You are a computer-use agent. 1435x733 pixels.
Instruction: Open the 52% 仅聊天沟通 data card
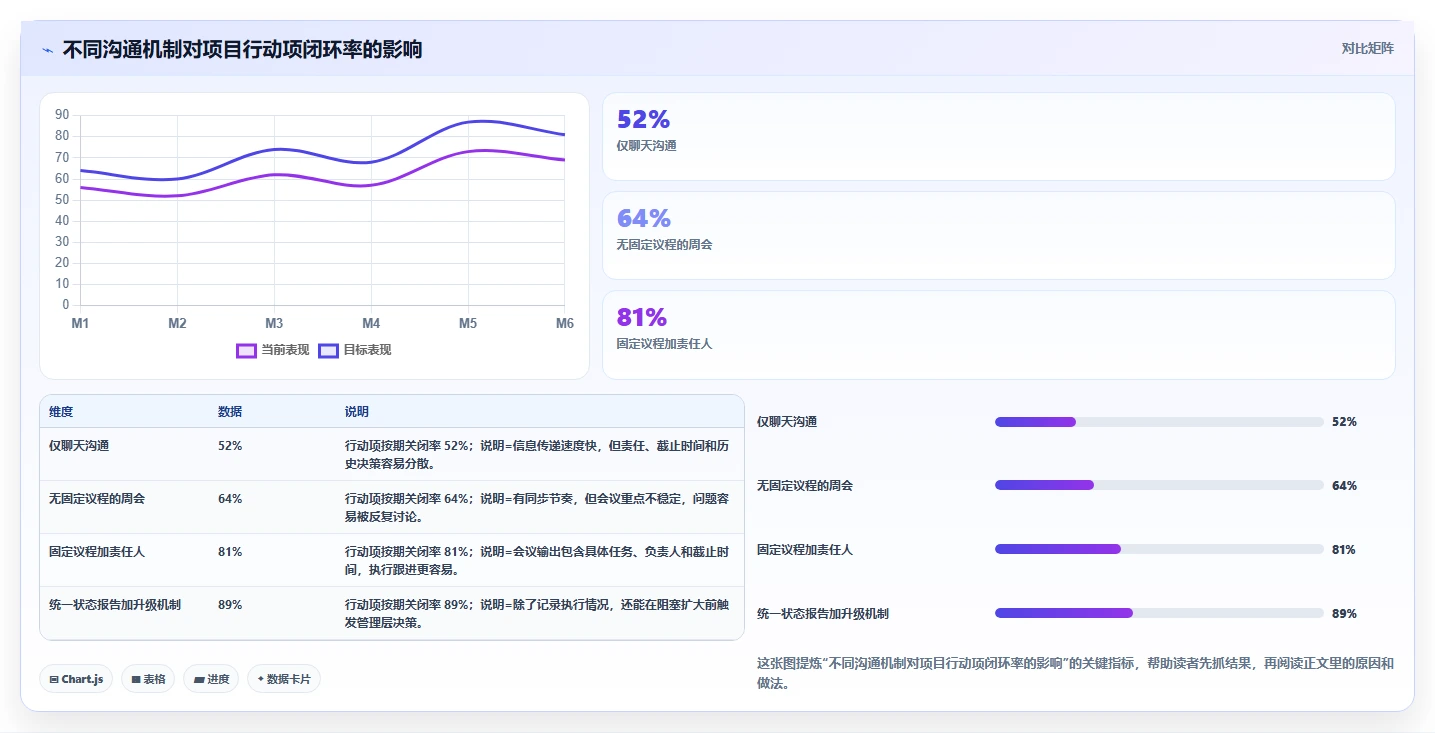point(998,136)
